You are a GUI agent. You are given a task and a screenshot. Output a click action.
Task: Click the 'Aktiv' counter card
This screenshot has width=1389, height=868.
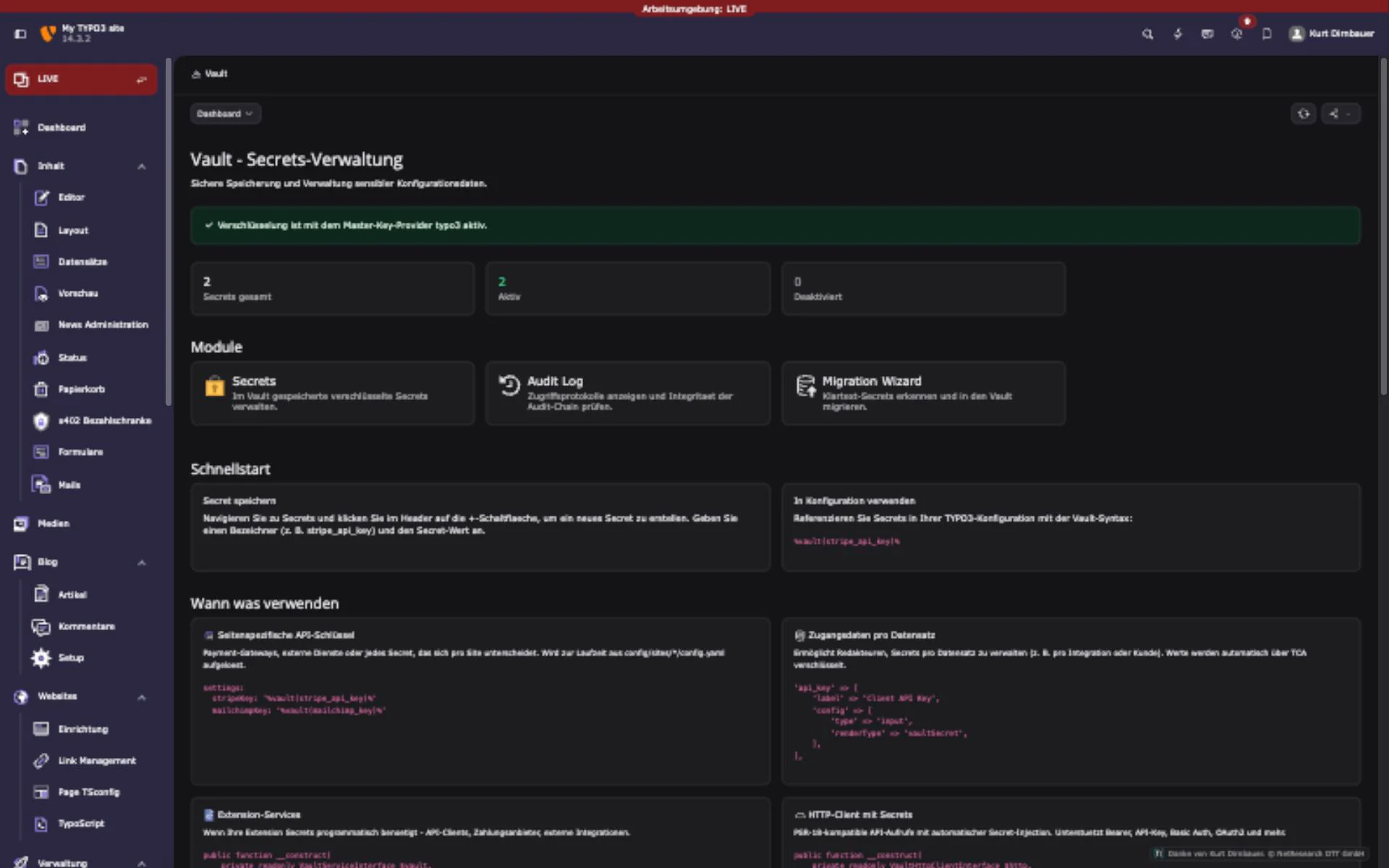pos(628,289)
